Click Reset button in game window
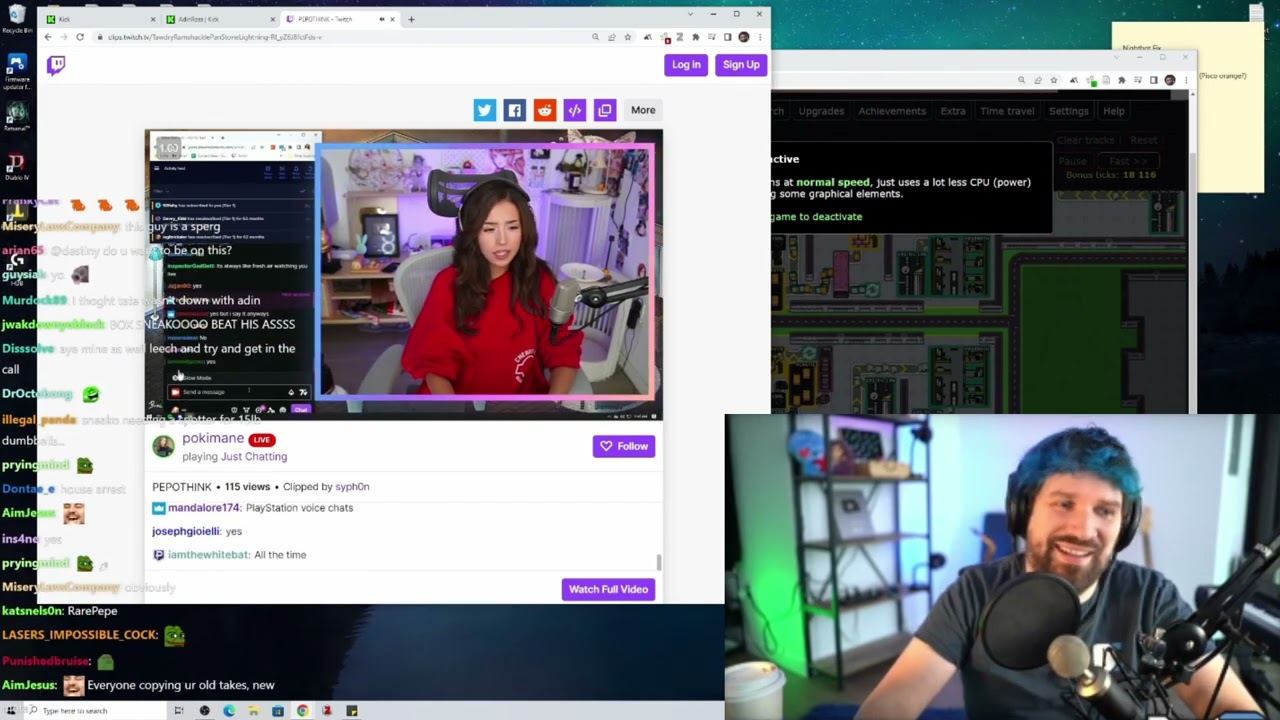Screen dimensions: 1280x720 (1144, 140)
